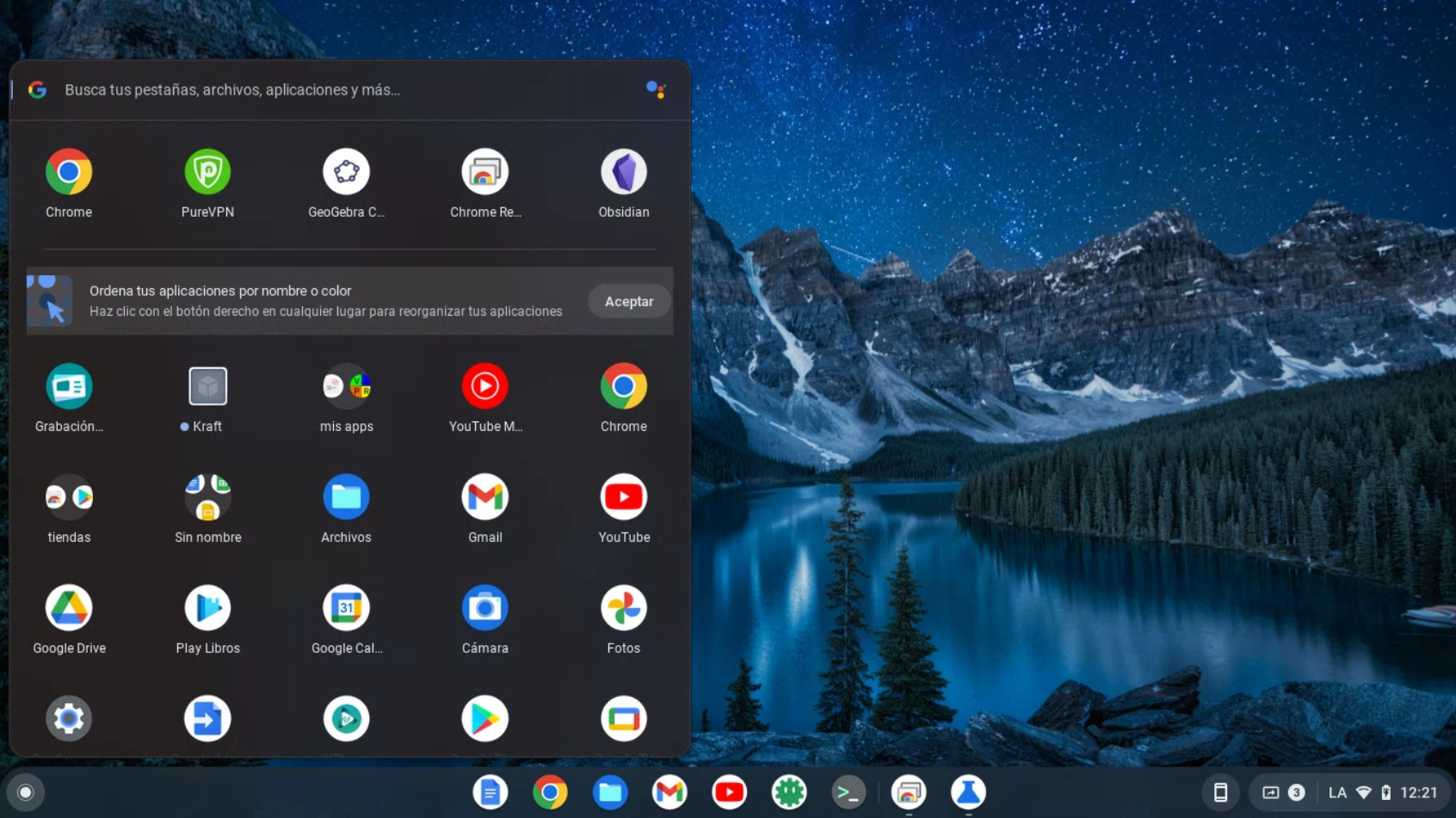Open the Files app on the shelf

point(610,792)
